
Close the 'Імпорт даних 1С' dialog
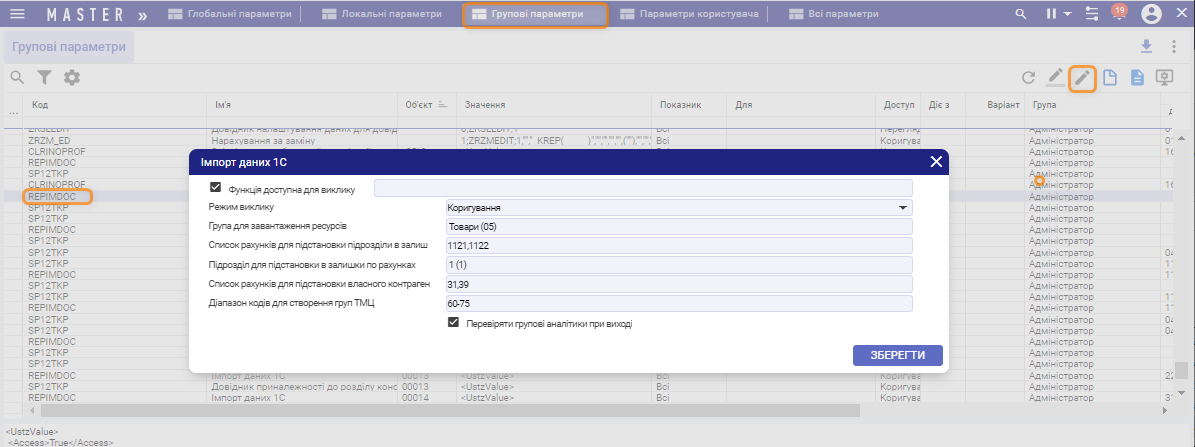pyautogui.click(x=936, y=161)
